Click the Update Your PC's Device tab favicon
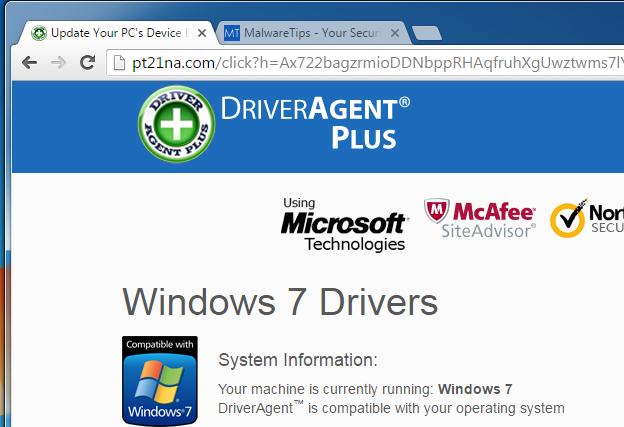Screen dimensions: 624x427 39,33
